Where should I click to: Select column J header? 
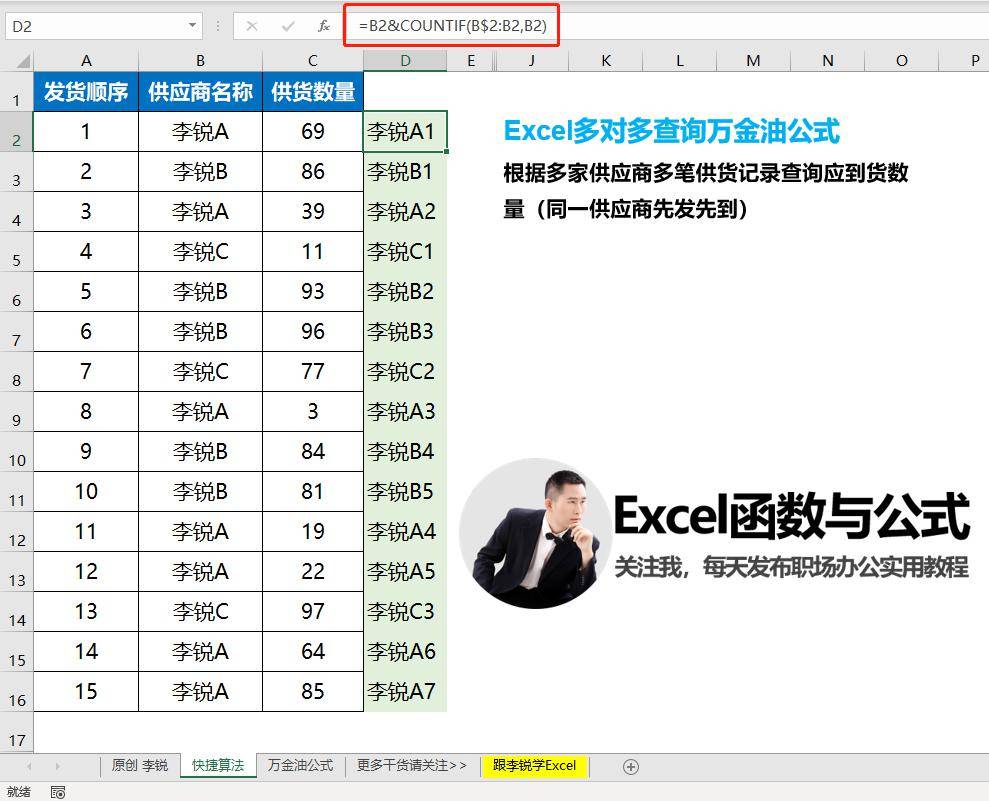coord(532,61)
